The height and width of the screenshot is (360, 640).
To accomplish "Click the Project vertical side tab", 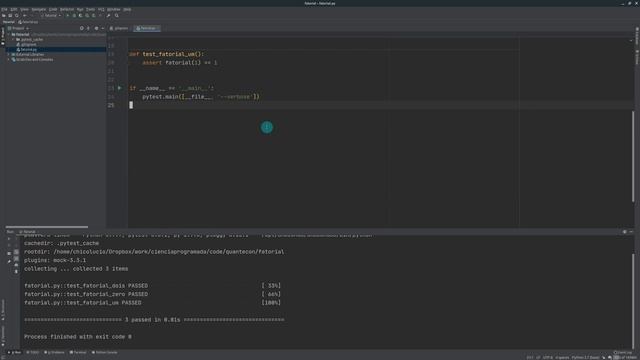I will coord(3,36).
